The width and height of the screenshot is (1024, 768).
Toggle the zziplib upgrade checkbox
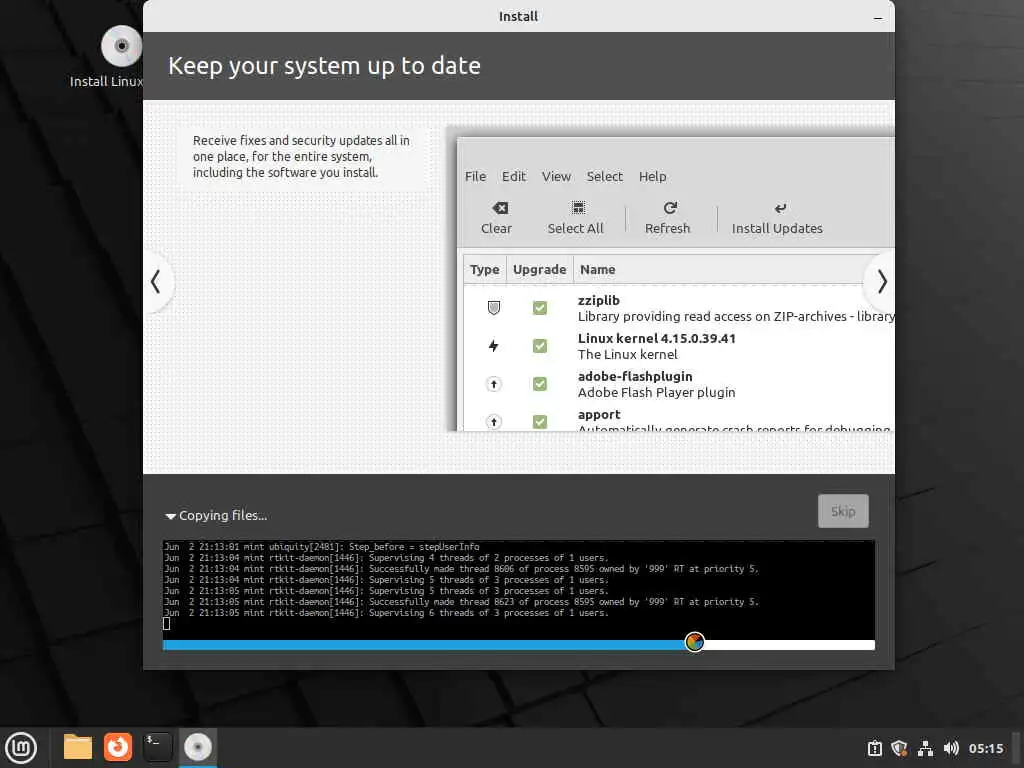(539, 308)
